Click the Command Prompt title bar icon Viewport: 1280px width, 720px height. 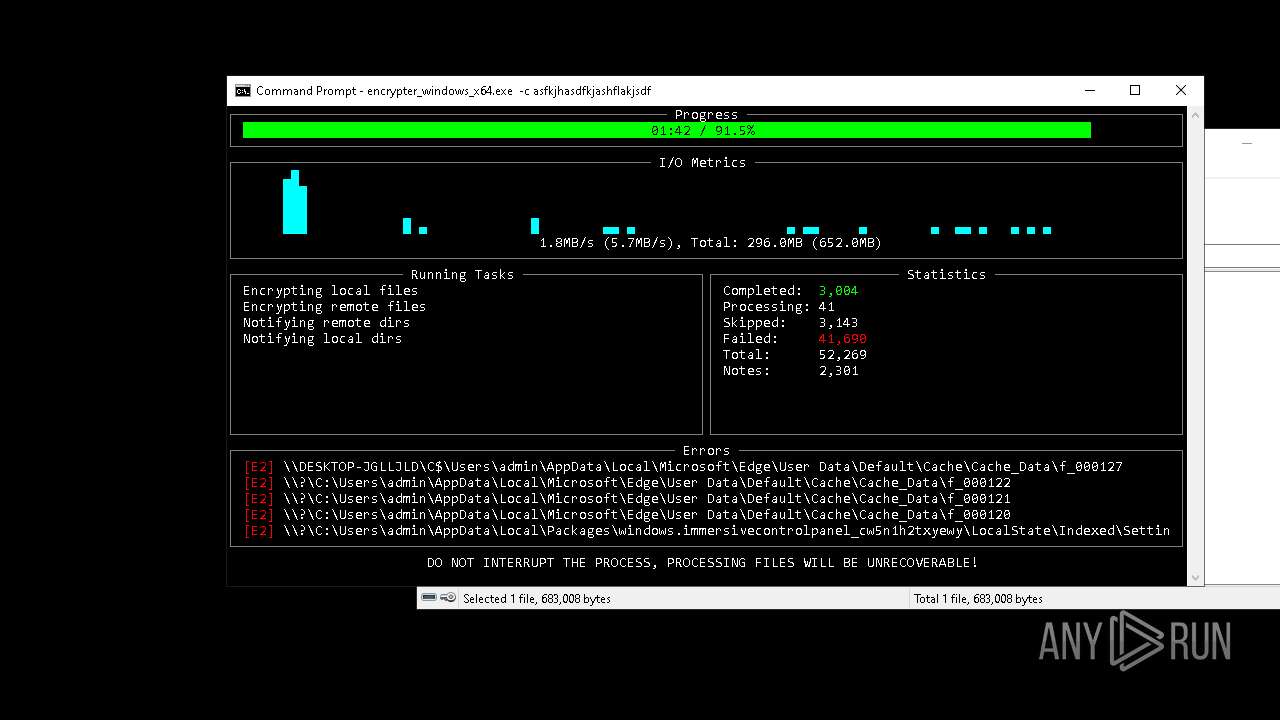tap(243, 91)
